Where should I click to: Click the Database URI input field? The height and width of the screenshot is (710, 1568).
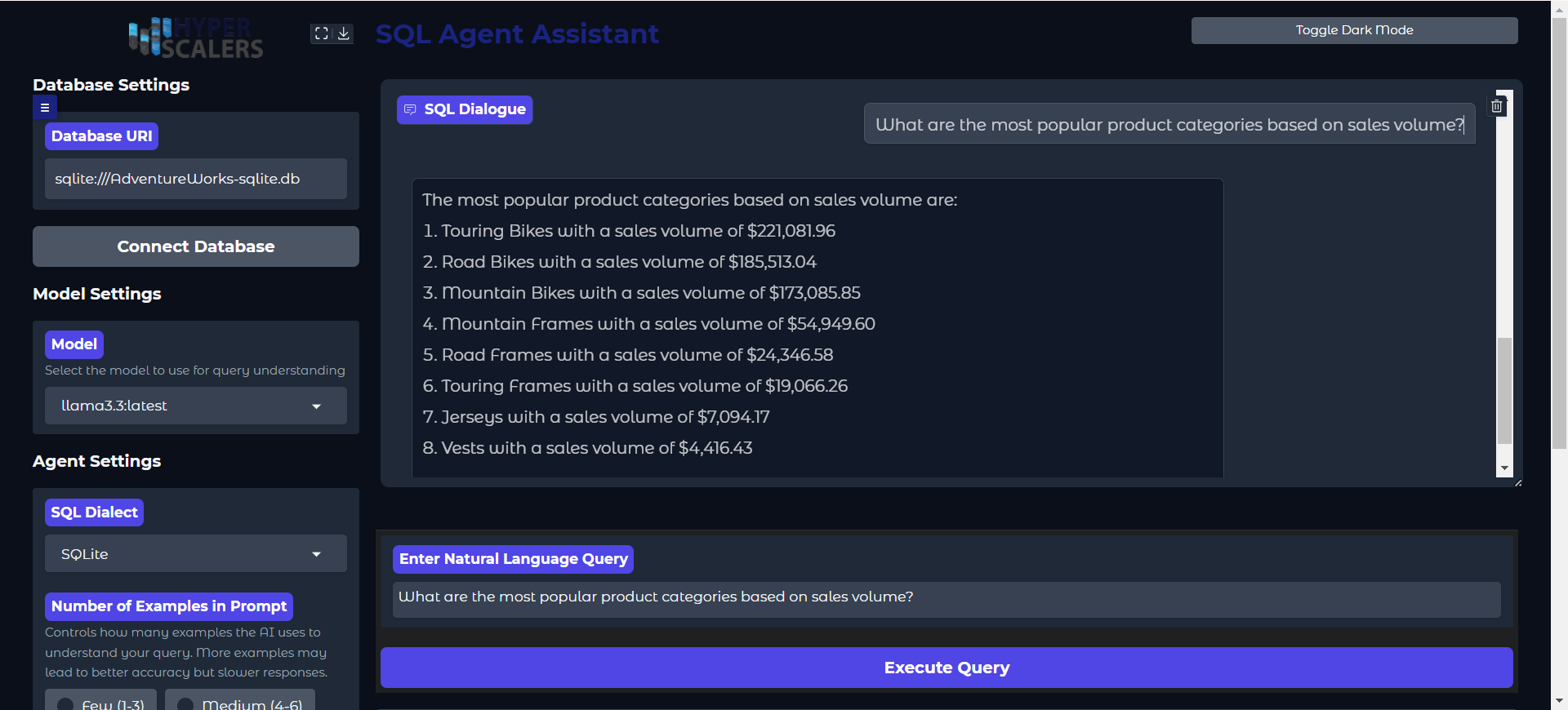[195, 178]
